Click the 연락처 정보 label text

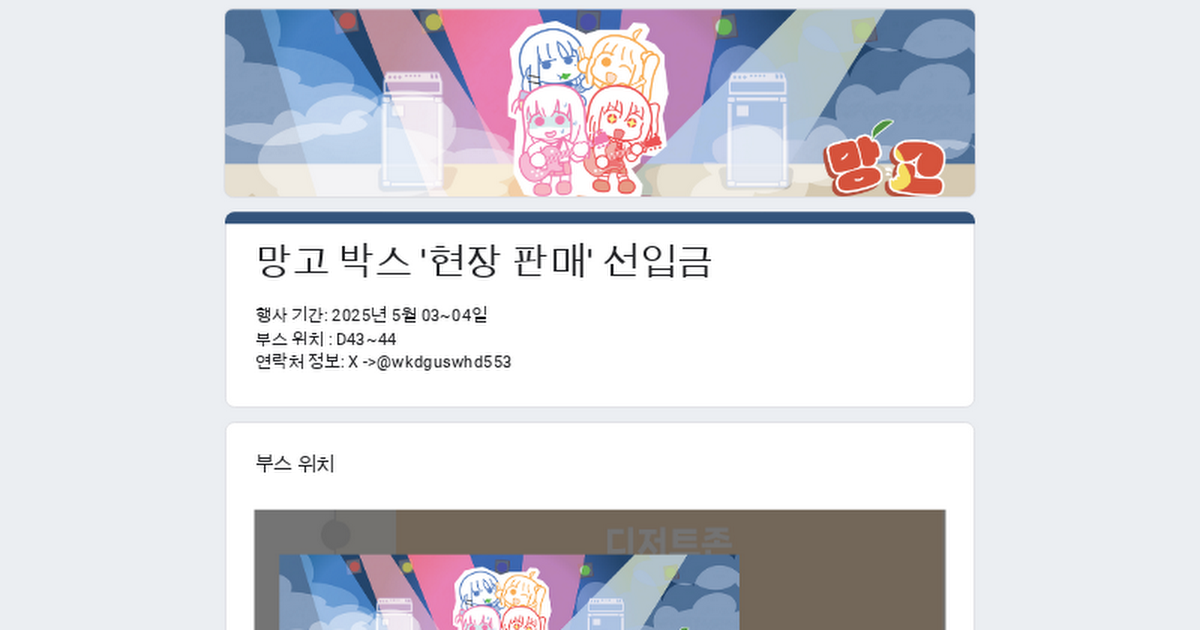click(x=300, y=362)
